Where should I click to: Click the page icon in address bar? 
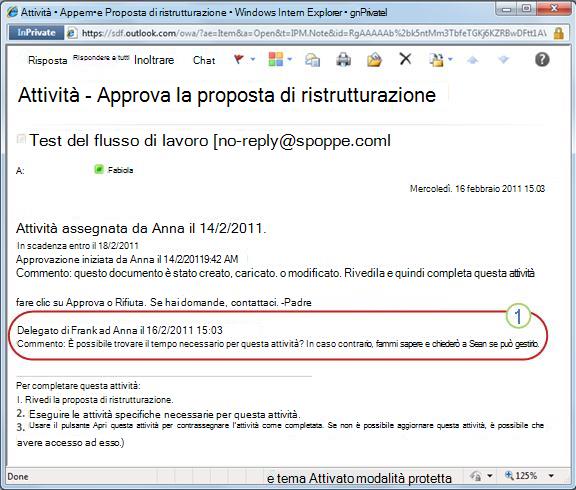[x=72, y=33]
